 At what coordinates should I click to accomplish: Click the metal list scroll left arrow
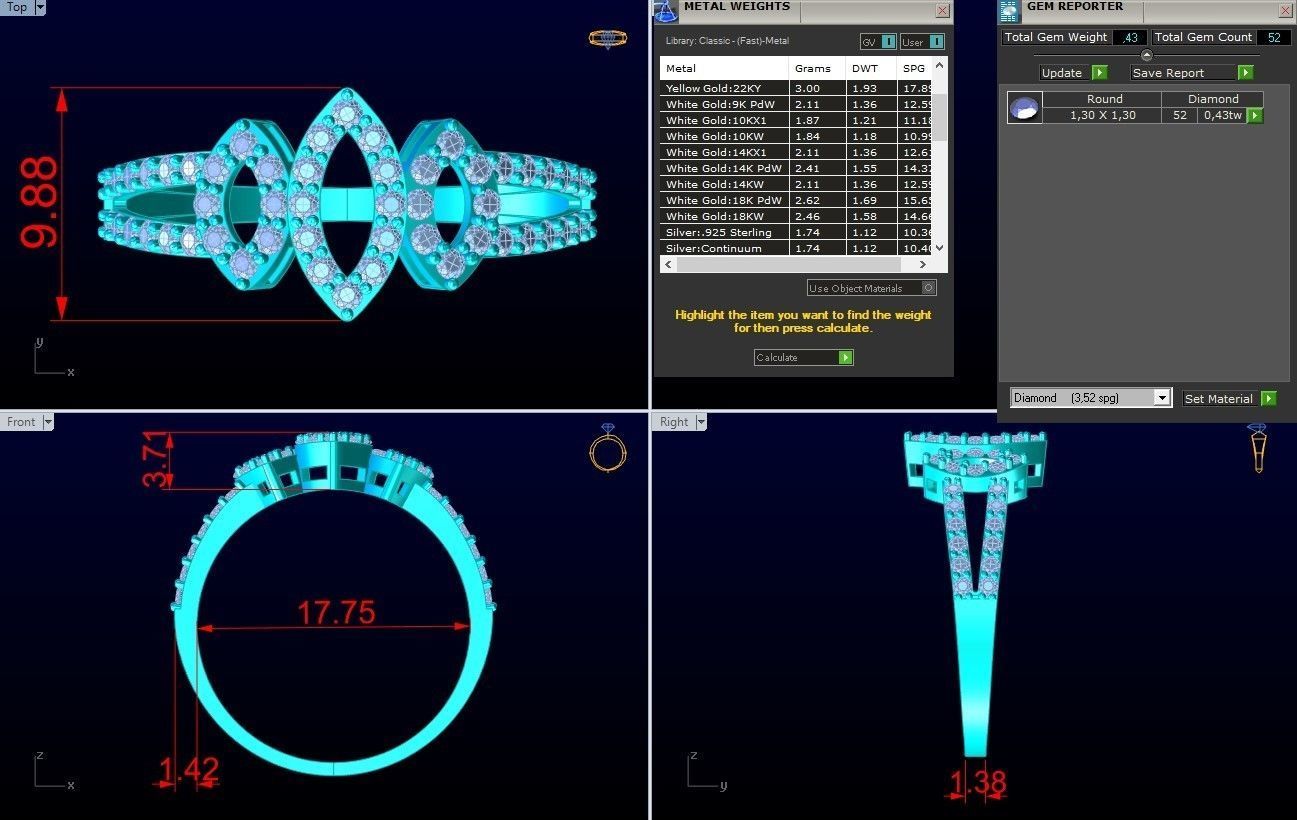click(x=668, y=265)
